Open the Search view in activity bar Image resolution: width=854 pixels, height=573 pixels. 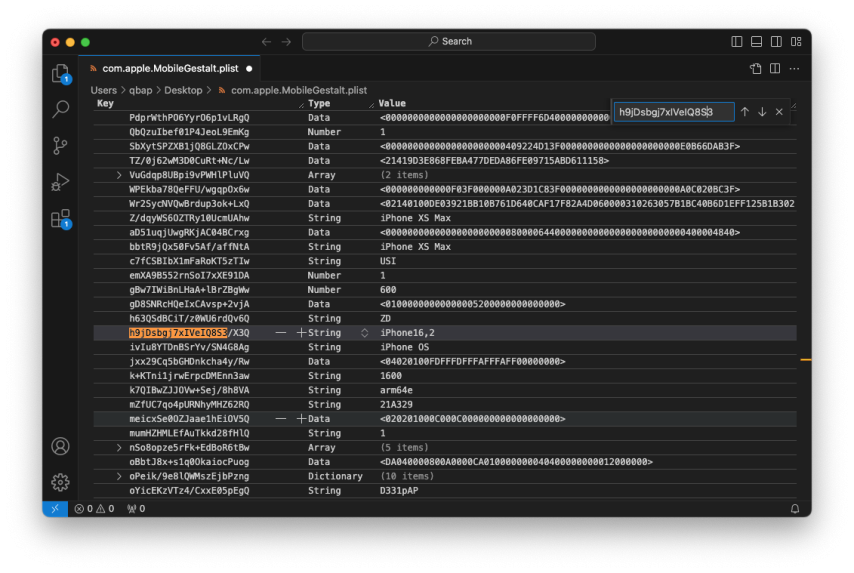(61, 109)
